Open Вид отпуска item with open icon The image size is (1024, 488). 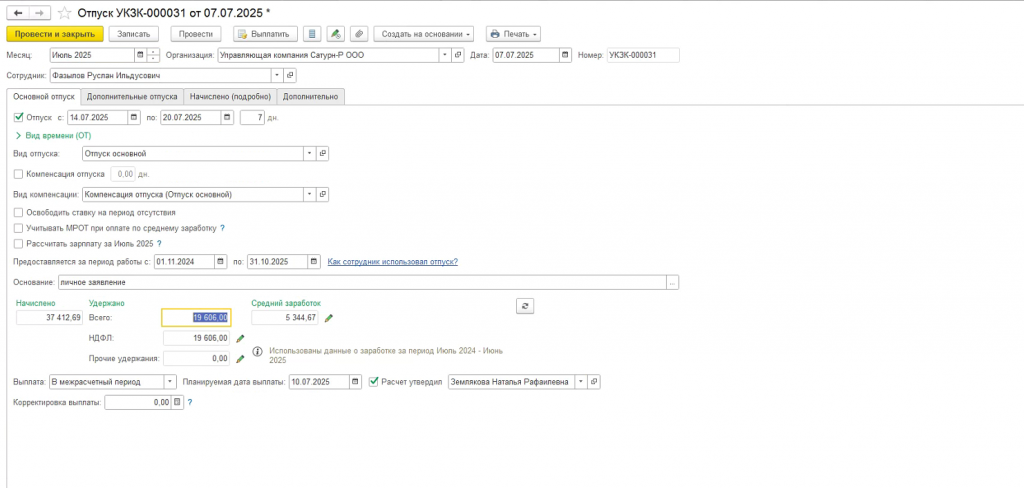(x=323, y=154)
